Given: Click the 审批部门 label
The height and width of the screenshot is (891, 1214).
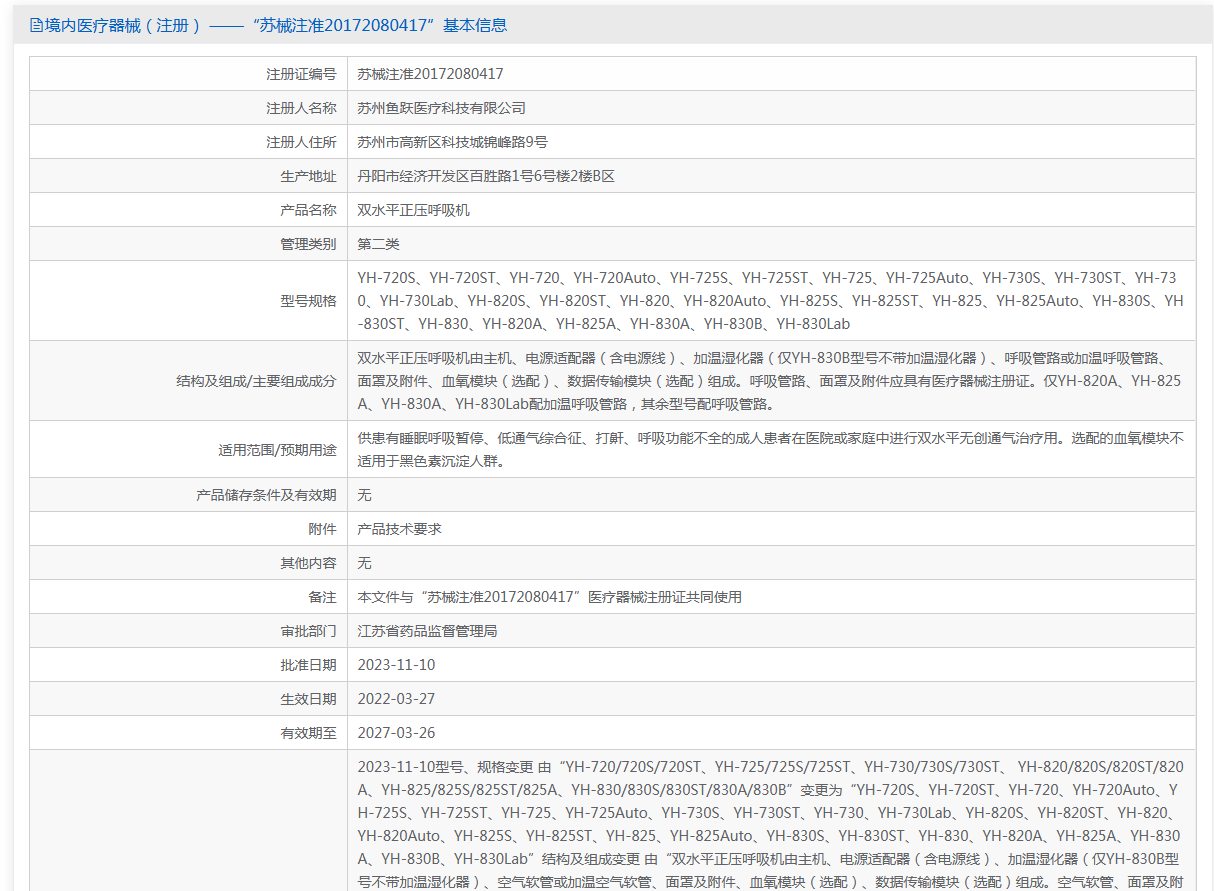Looking at the screenshot, I should (308, 631).
